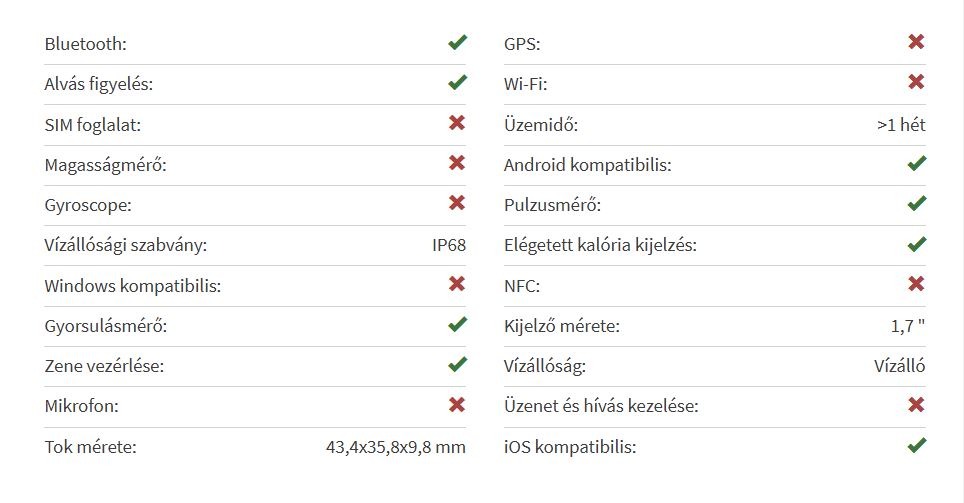The height and width of the screenshot is (503, 964).
Task: Click the Üzemidő value ">1 hét"
Action: (x=900, y=125)
